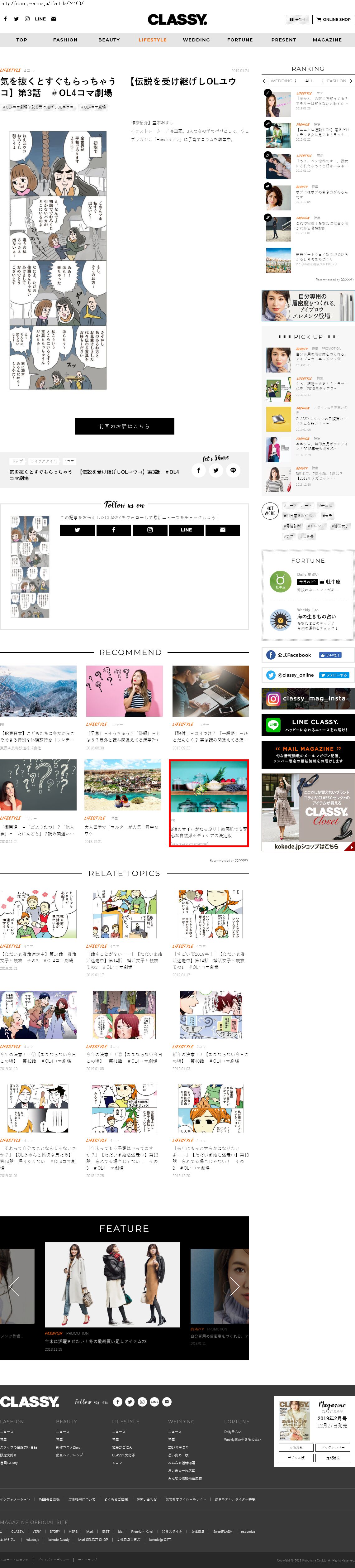Click the footer Facebook circle icon

point(117,1401)
